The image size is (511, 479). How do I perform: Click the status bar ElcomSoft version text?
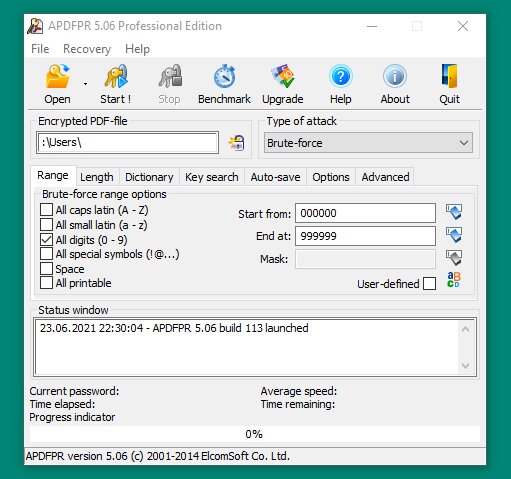[x=158, y=456]
